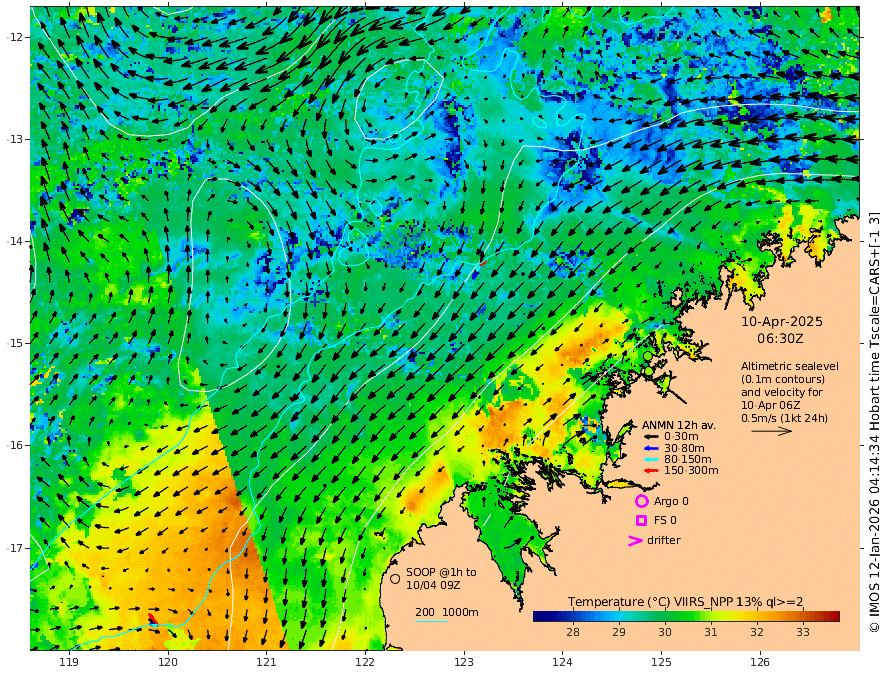880x680 pixels.
Task: Click the red mooring arrow near 123E 14S
Action: 483,262
